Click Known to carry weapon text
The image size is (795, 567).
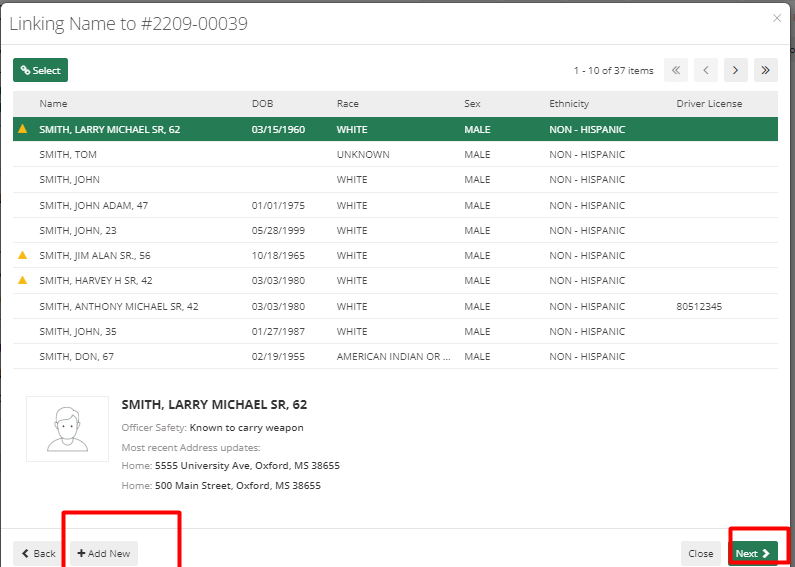click(246, 428)
